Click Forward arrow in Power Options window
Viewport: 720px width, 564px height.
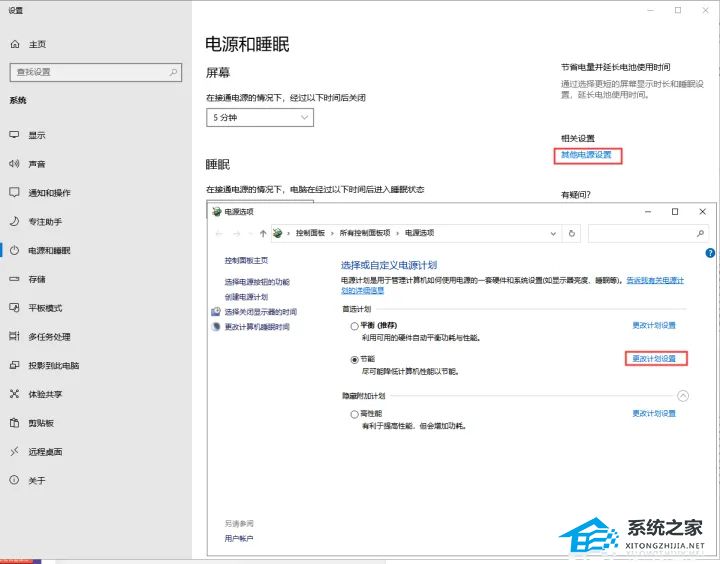tap(236, 234)
